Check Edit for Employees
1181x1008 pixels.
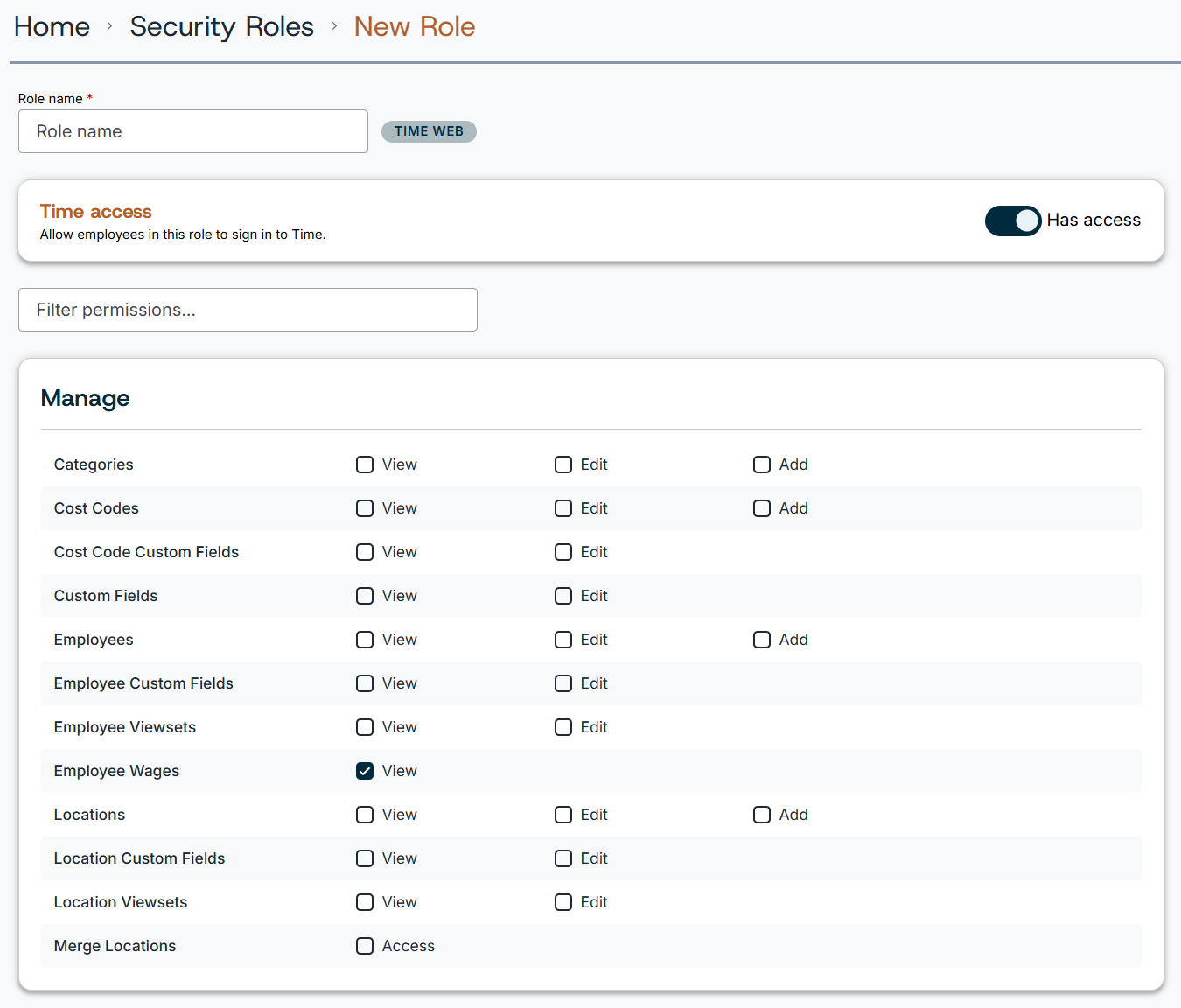[x=563, y=640]
